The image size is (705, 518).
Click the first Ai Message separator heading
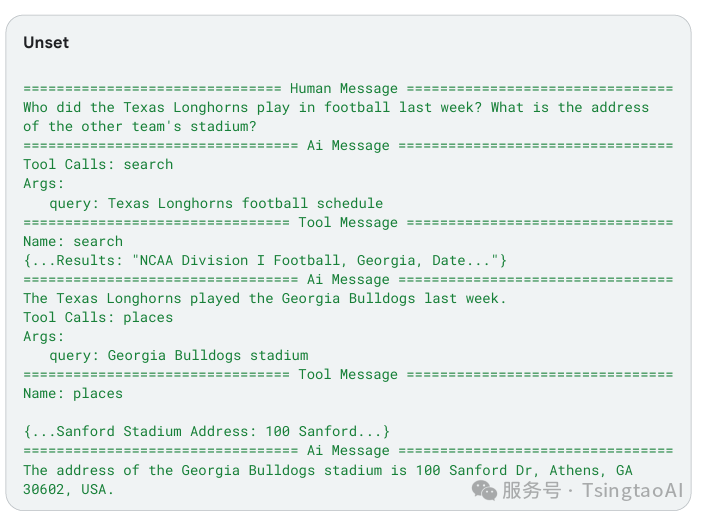click(348, 145)
